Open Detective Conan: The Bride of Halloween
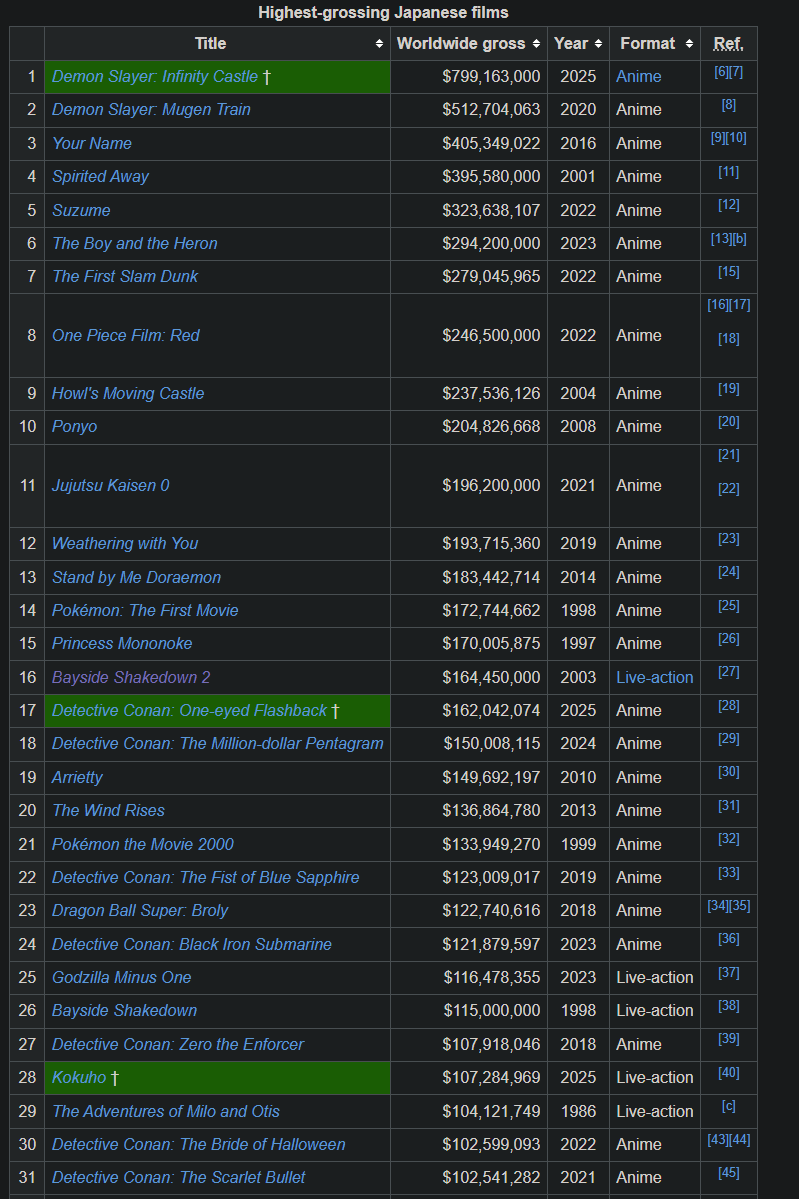This screenshot has width=799, height=1199. 199,1145
